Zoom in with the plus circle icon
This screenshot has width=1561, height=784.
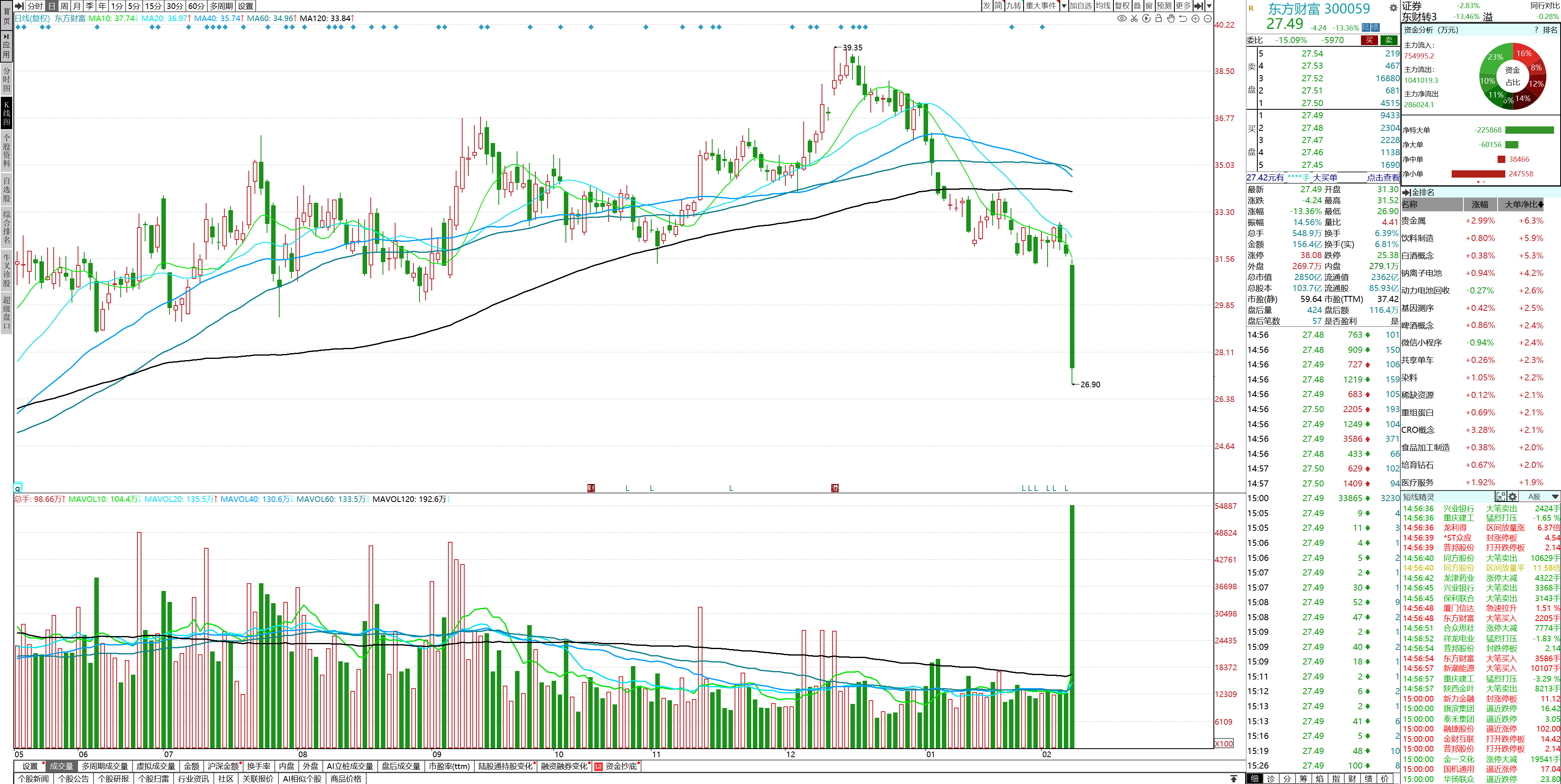coord(1196,19)
